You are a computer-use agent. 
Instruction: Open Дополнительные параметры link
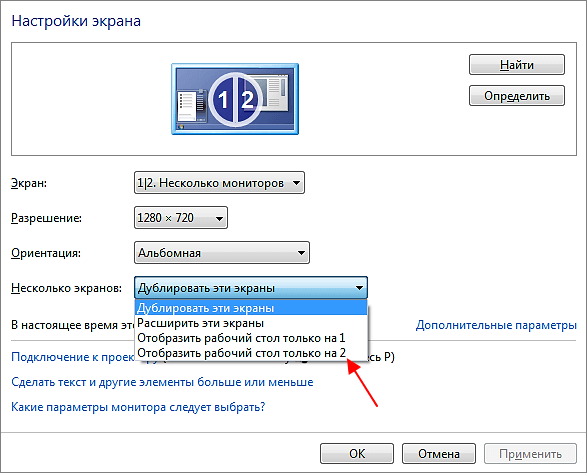[496, 325]
